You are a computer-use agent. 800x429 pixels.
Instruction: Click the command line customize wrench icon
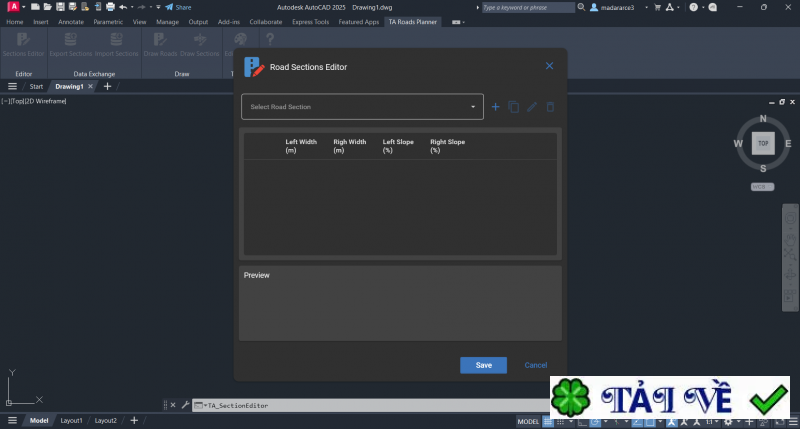point(185,405)
